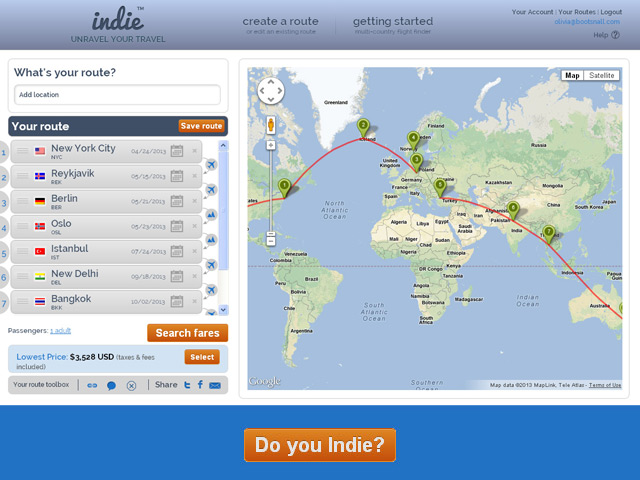Click map marker 2 on Iceland
The width and height of the screenshot is (640, 480).
pyautogui.click(x=363, y=127)
